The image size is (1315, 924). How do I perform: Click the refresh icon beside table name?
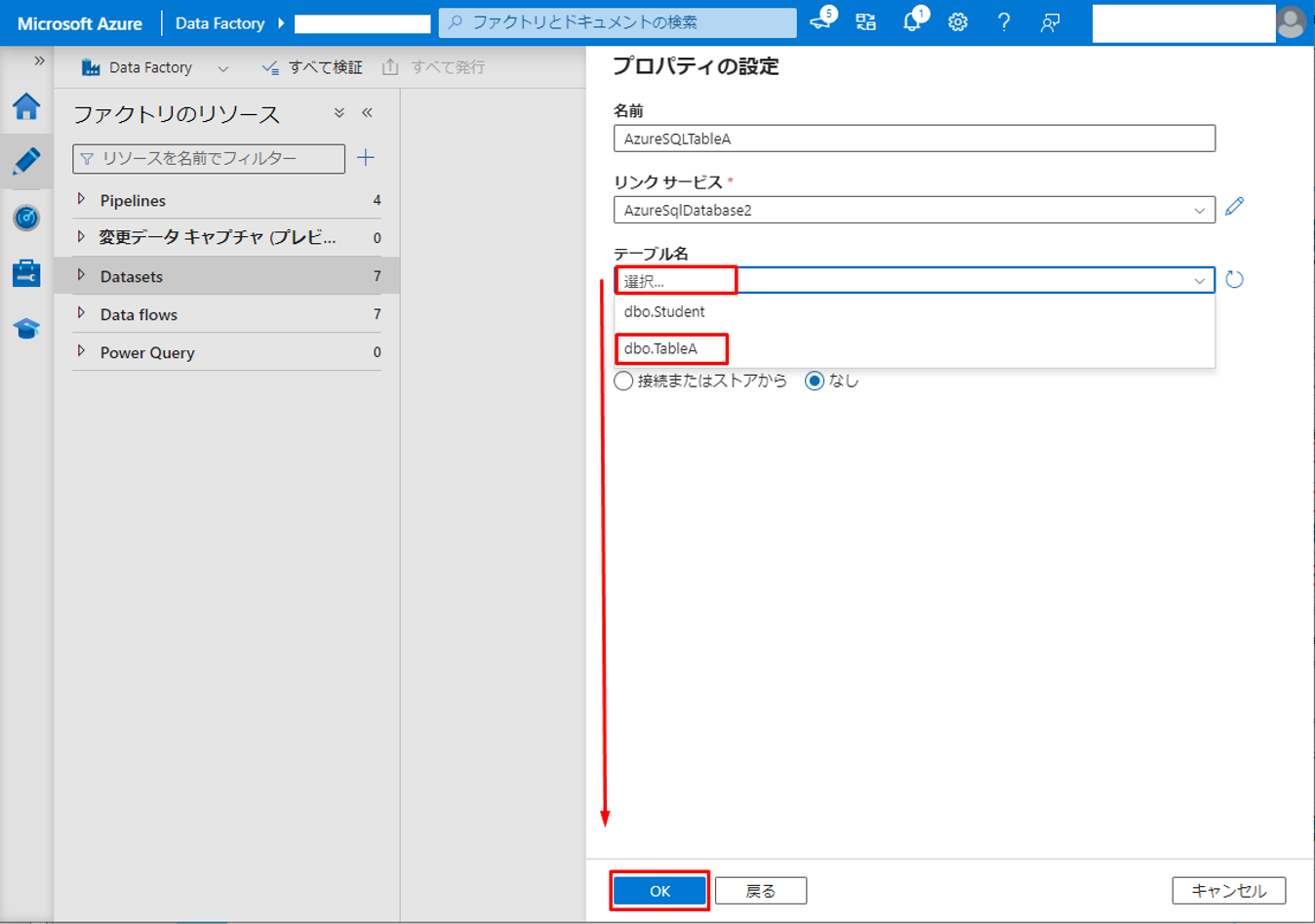tap(1234, 280)
